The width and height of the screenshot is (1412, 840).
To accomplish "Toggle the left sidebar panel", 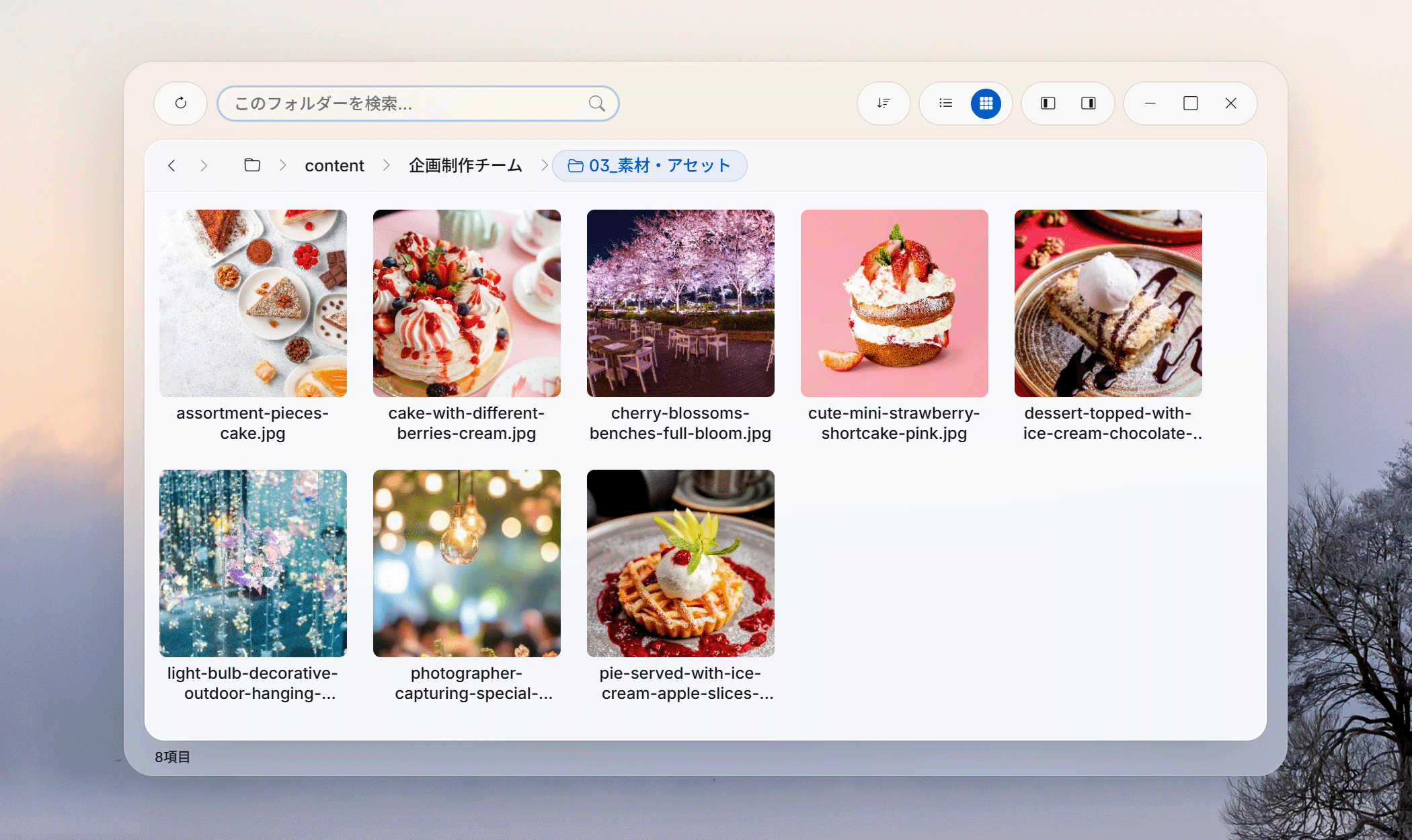I will [1048, 103].
